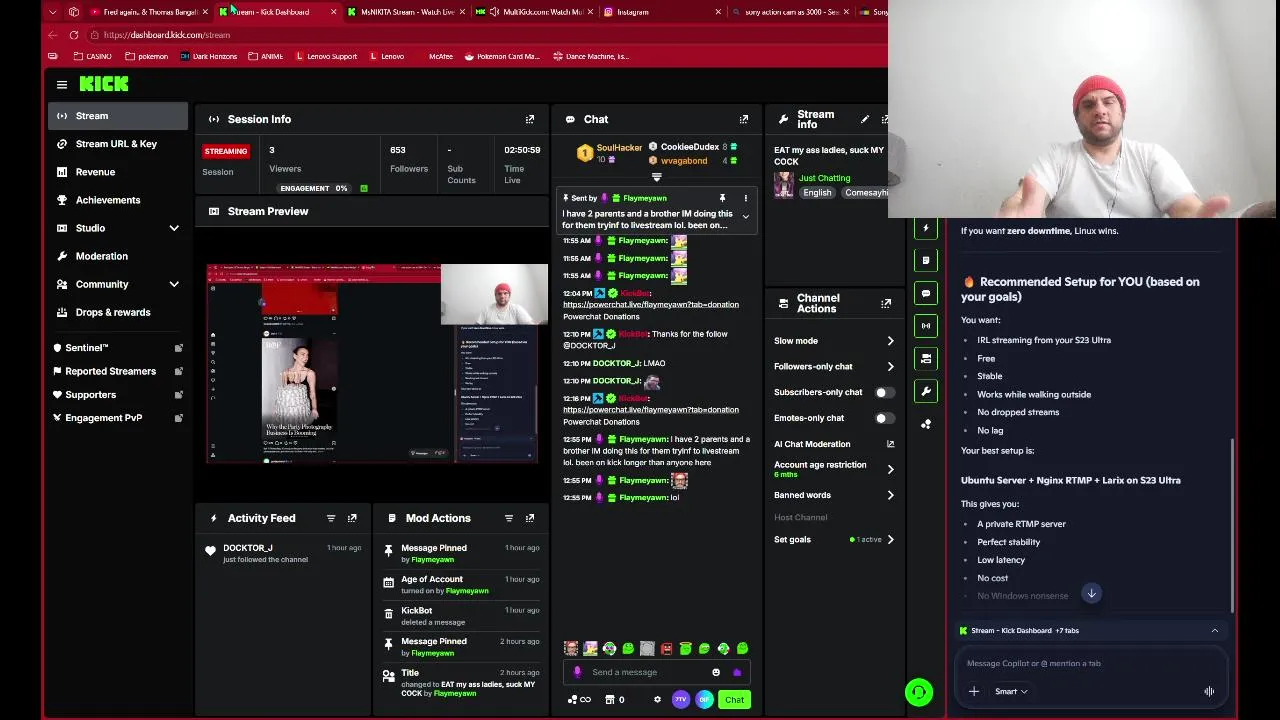Reload the browser page
1280x720 pixels.
pyautogui.click(x=74, y=35)
